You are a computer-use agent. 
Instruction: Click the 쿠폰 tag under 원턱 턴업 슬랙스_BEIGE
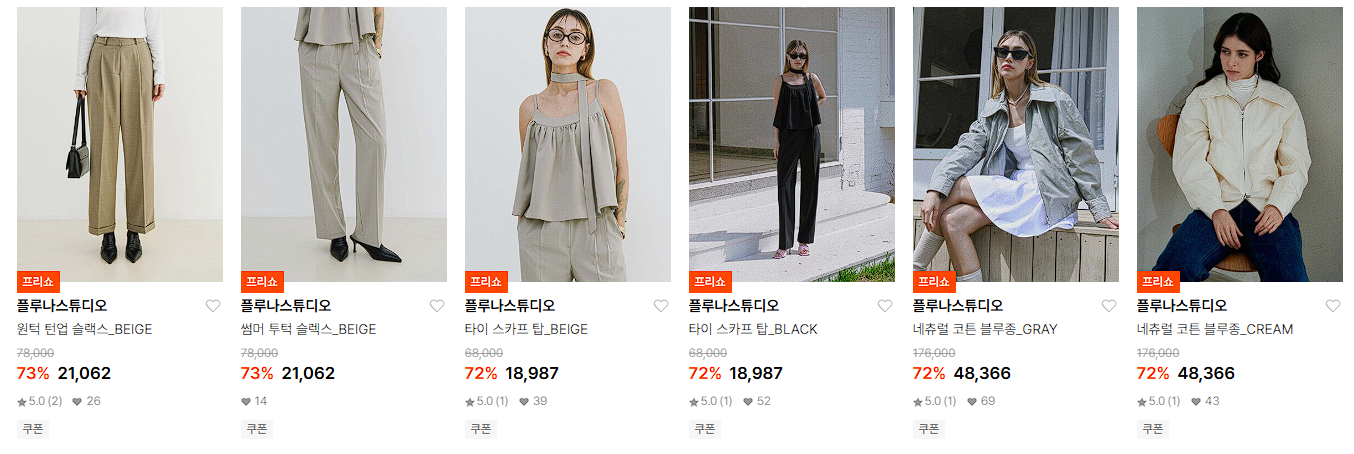coord(33,429)
